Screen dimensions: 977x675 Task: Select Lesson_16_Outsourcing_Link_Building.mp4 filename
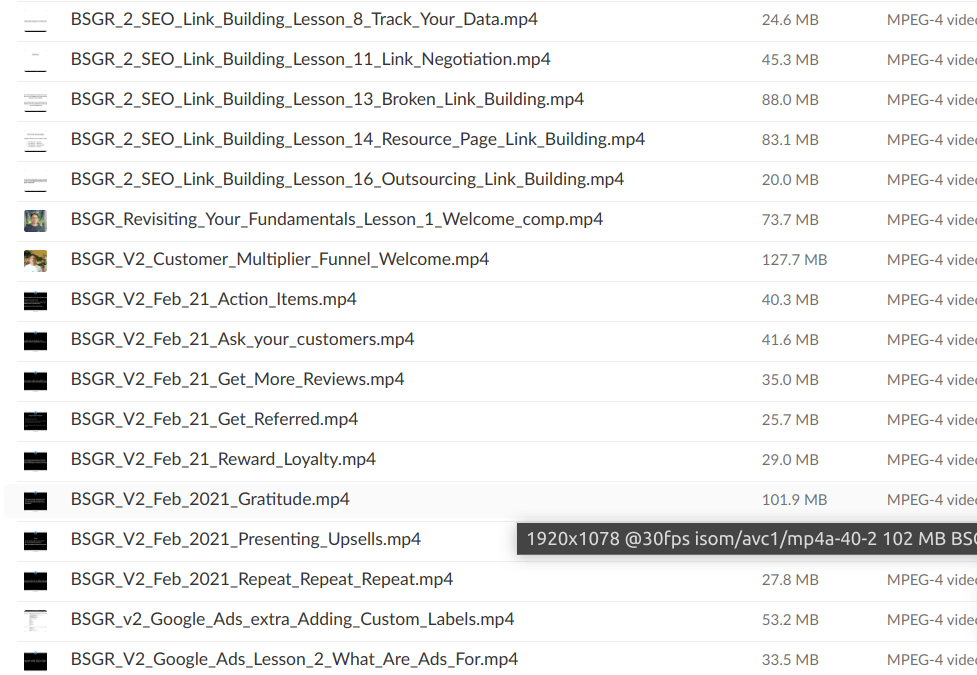click(x=347, y=180)
